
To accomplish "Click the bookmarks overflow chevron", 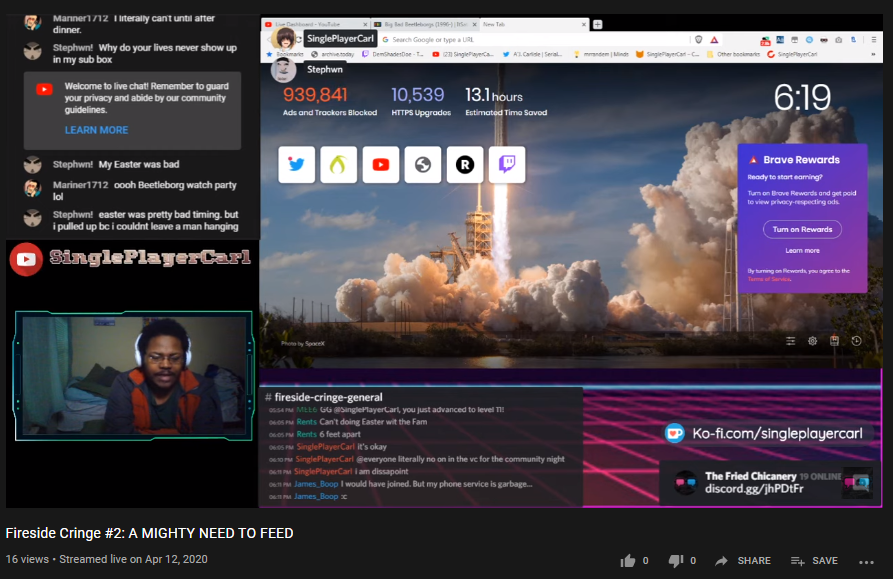I will tap(873, 55).
